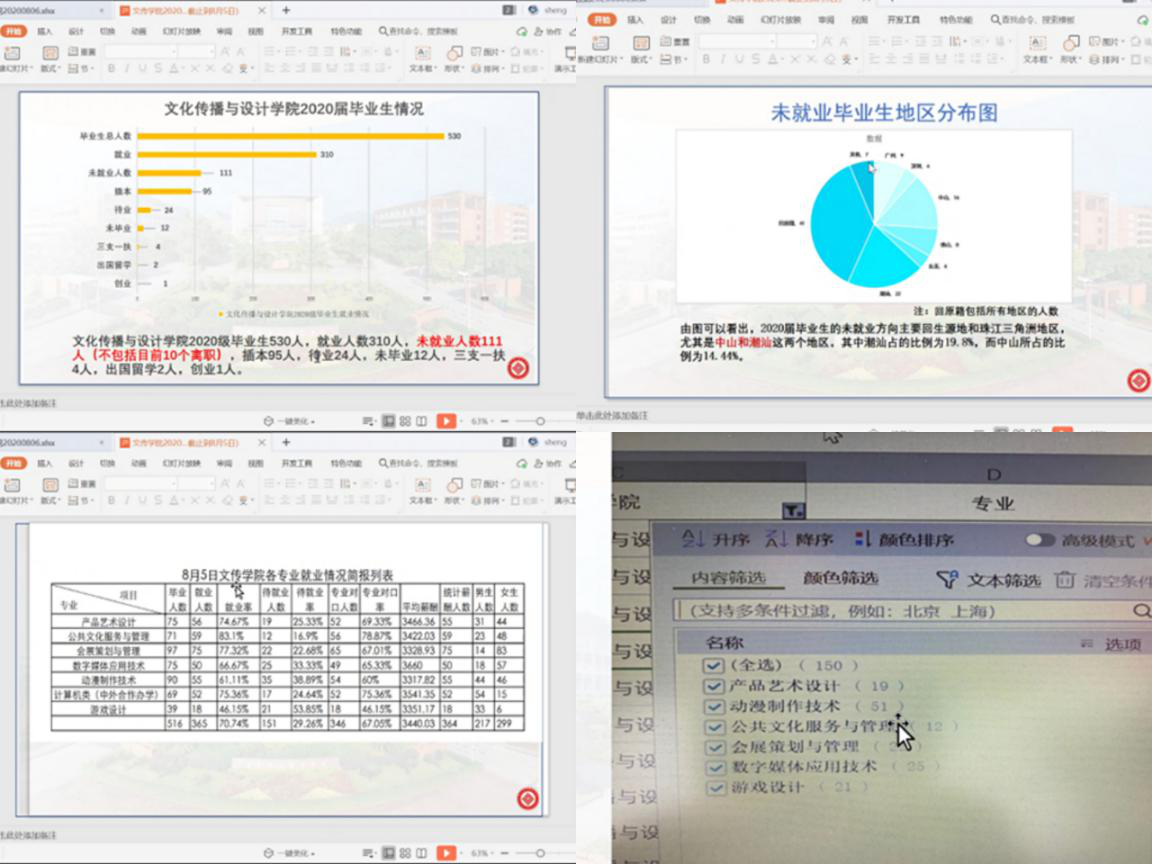
Task: Click the 协作 collaborate button in bar-chart window
Action: point(548,32)
